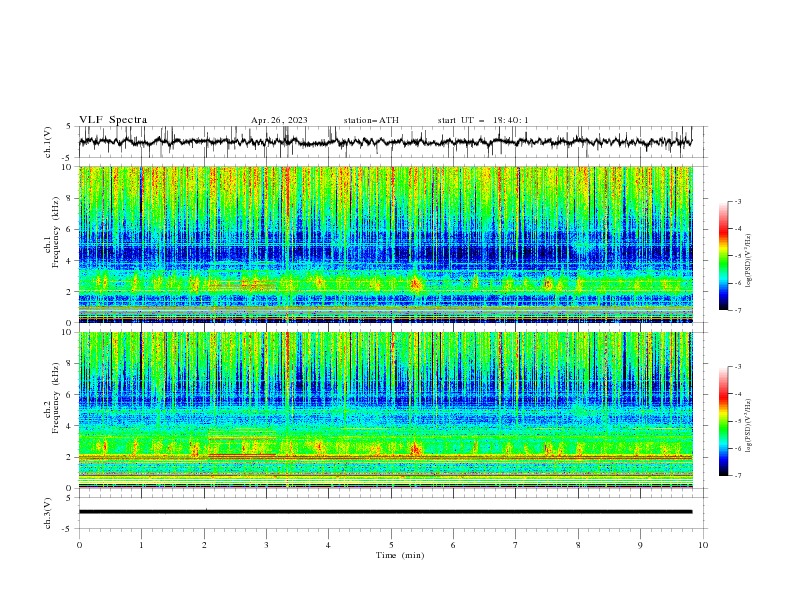
Task: Click the time-axis tick label "1"
Action: 141,545
